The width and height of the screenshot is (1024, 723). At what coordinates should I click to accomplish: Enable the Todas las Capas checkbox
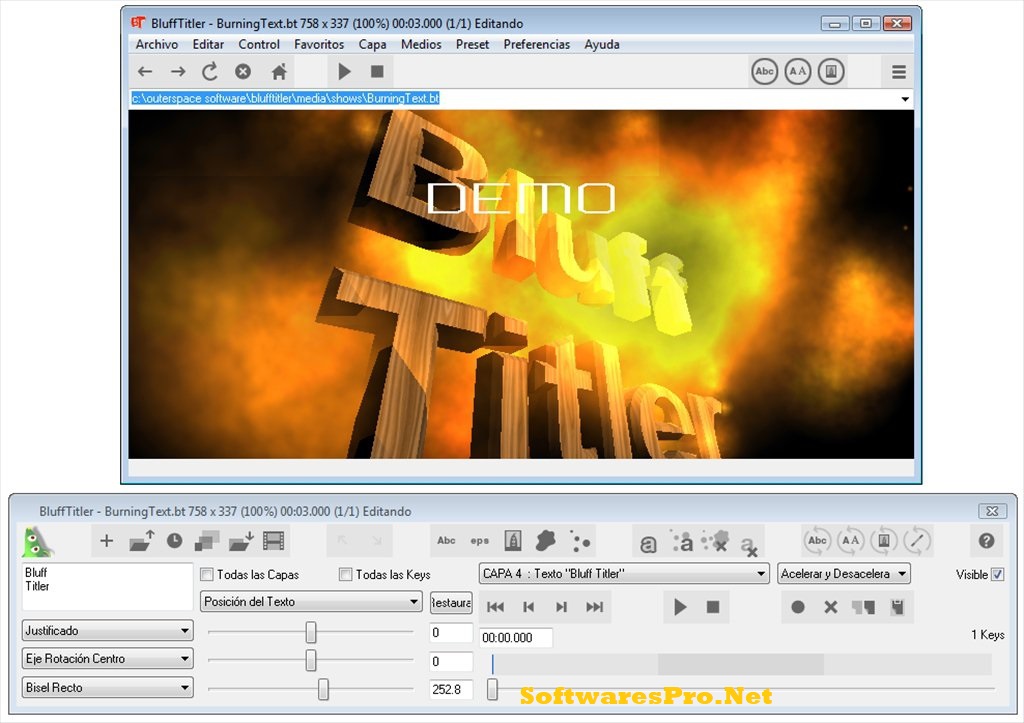[206, 574]
